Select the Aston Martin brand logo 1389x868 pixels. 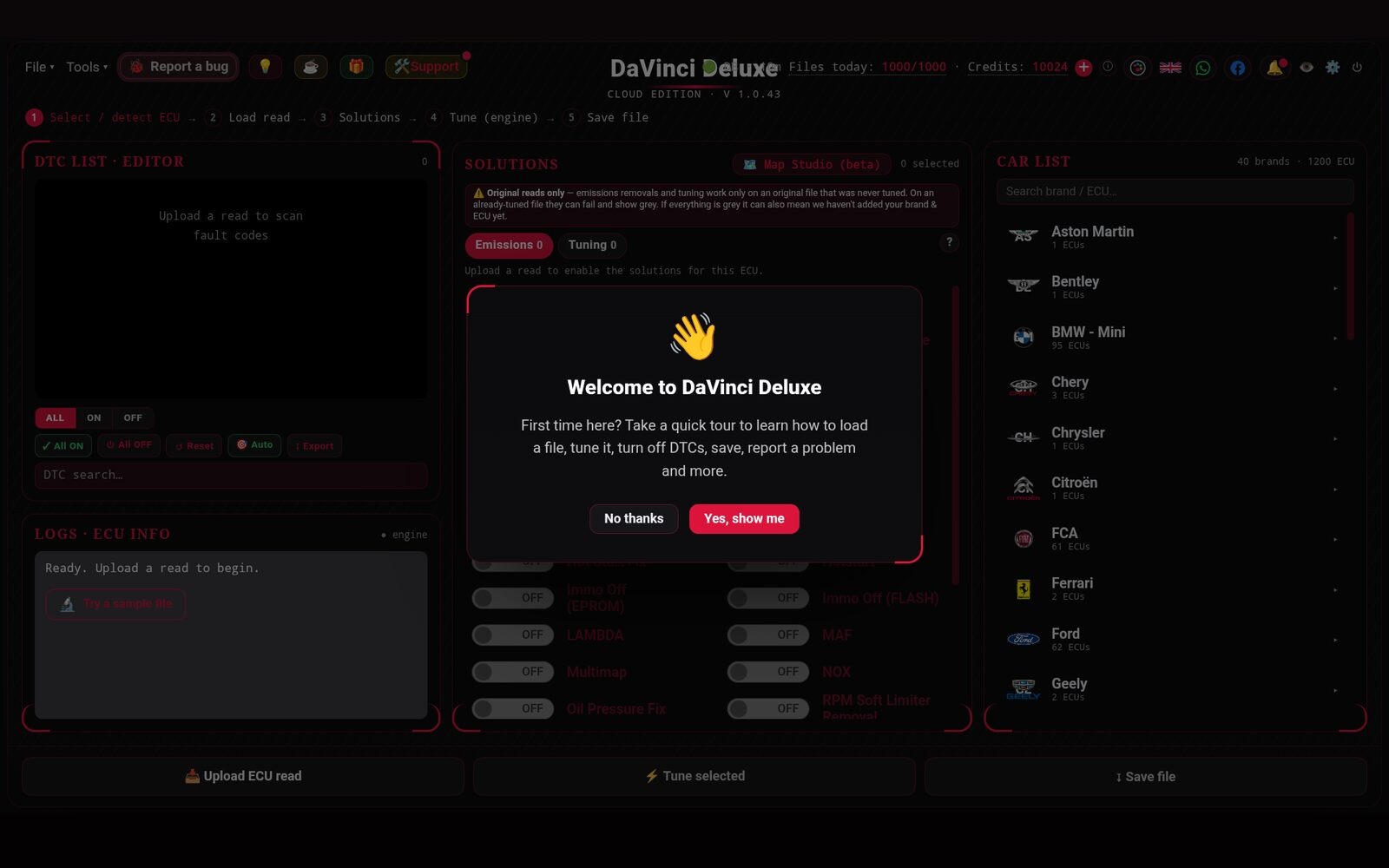pos(1024,236)
